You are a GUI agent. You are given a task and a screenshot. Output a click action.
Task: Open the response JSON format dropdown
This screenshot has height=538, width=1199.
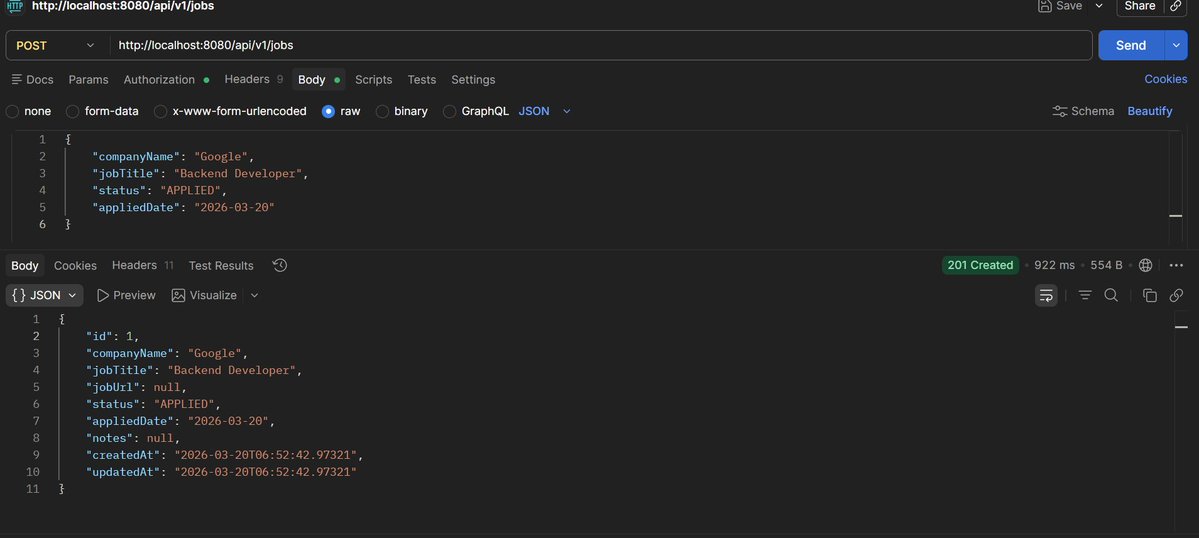[x=44, y=295]
